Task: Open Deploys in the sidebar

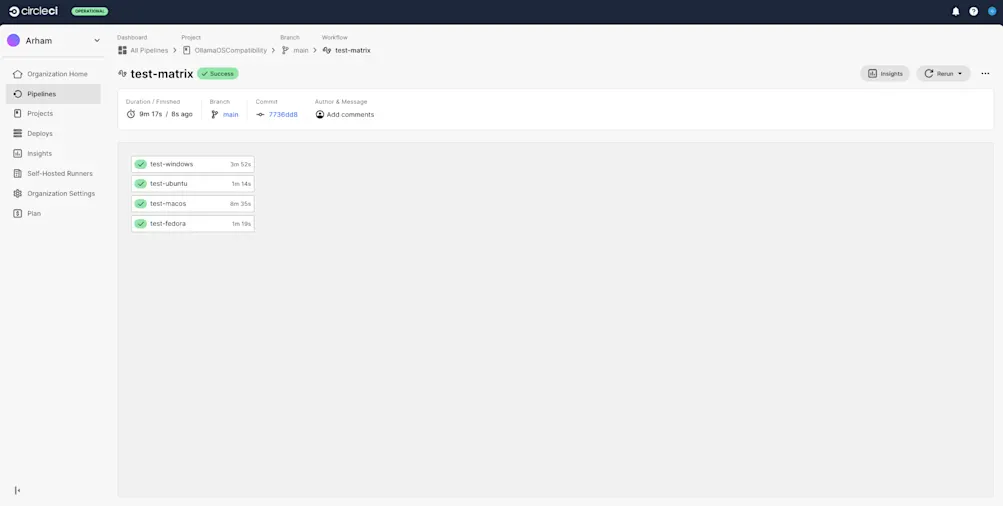Action: 53,134
